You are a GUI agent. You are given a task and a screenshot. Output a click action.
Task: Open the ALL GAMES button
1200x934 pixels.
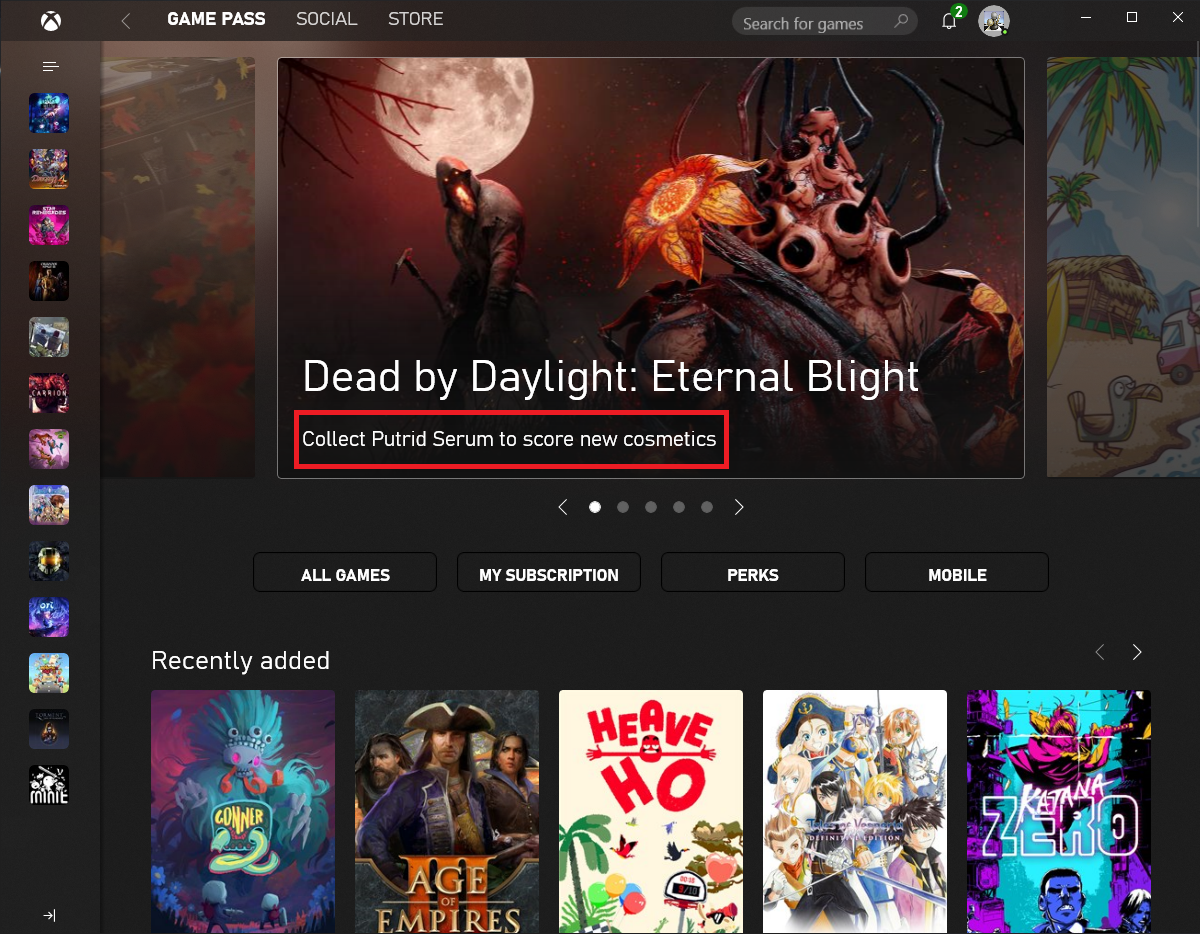(345, 573)
